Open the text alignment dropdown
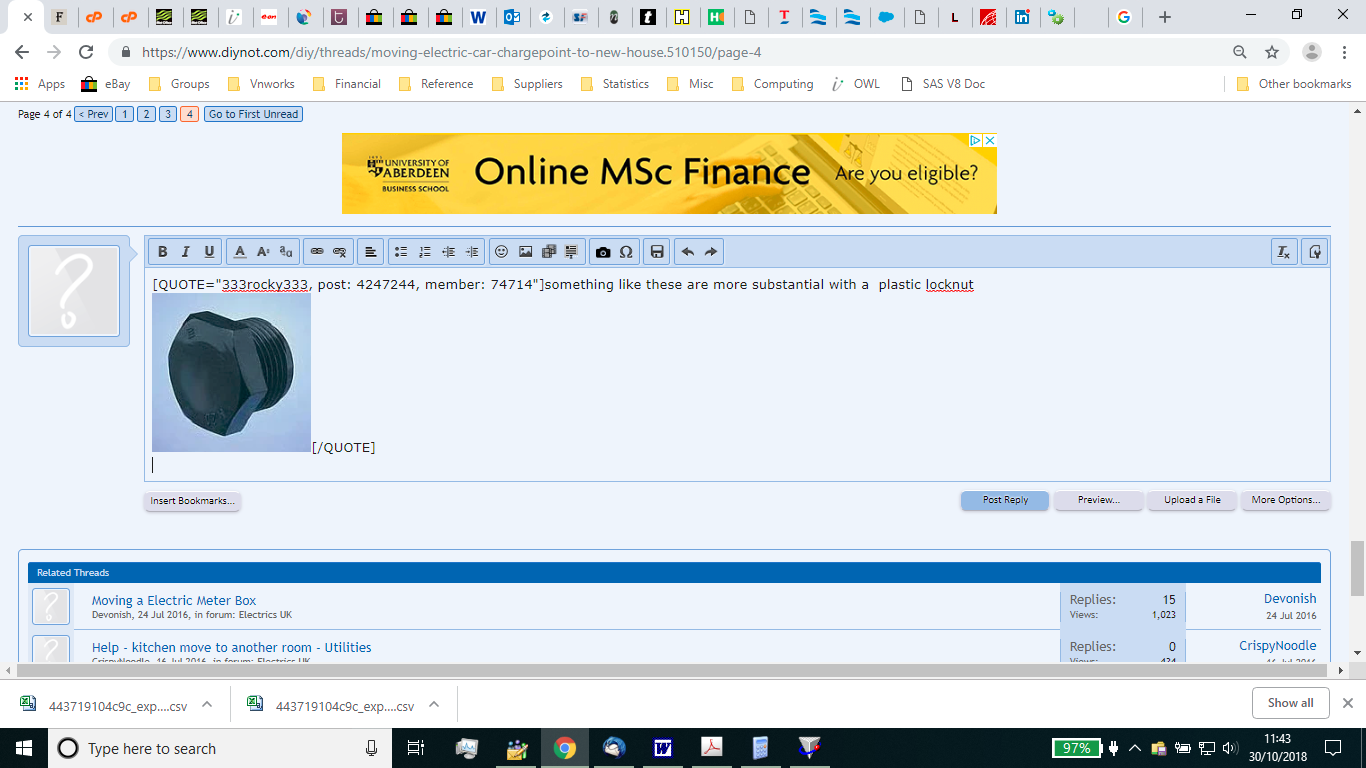This screenshot has height=768, width=1366. [370, 252]
